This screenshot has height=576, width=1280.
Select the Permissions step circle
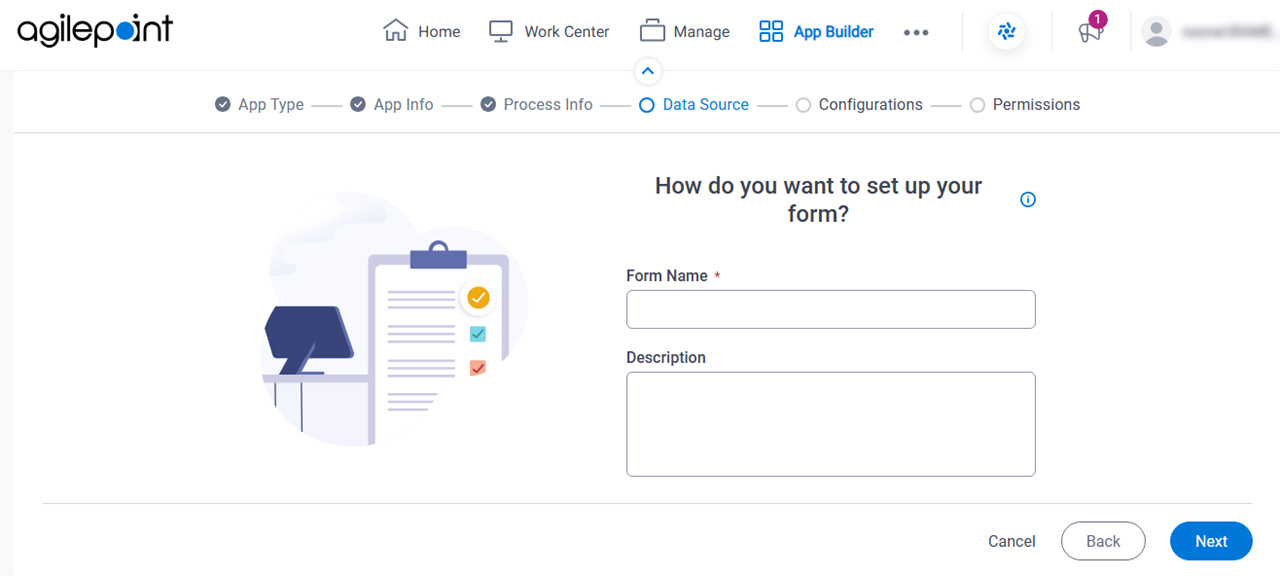click(x=978, y=104)
